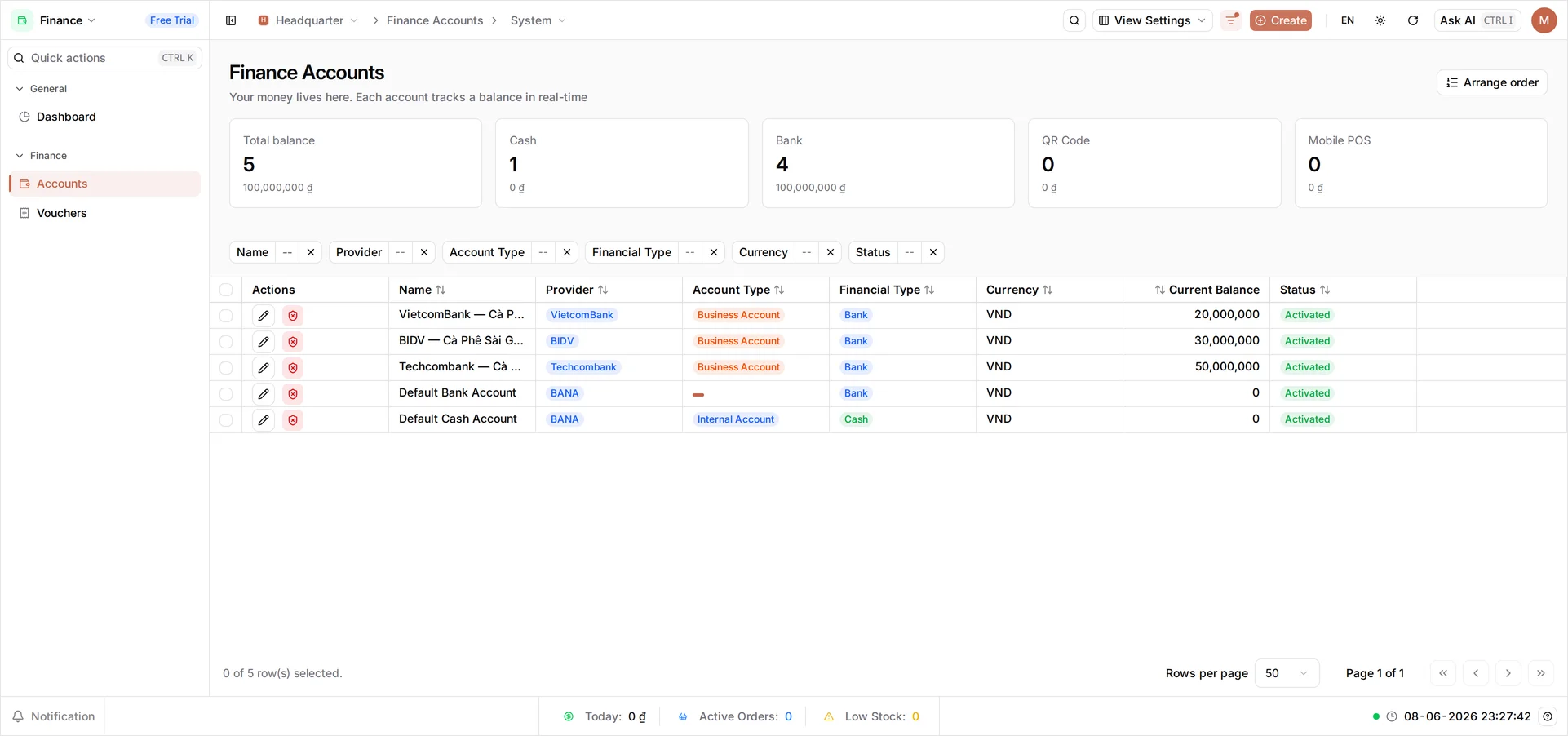The width and height of the screenshot is (1568, 736).
Task: Open the help icon in status bar
Action: click(x=1548, y=716)
